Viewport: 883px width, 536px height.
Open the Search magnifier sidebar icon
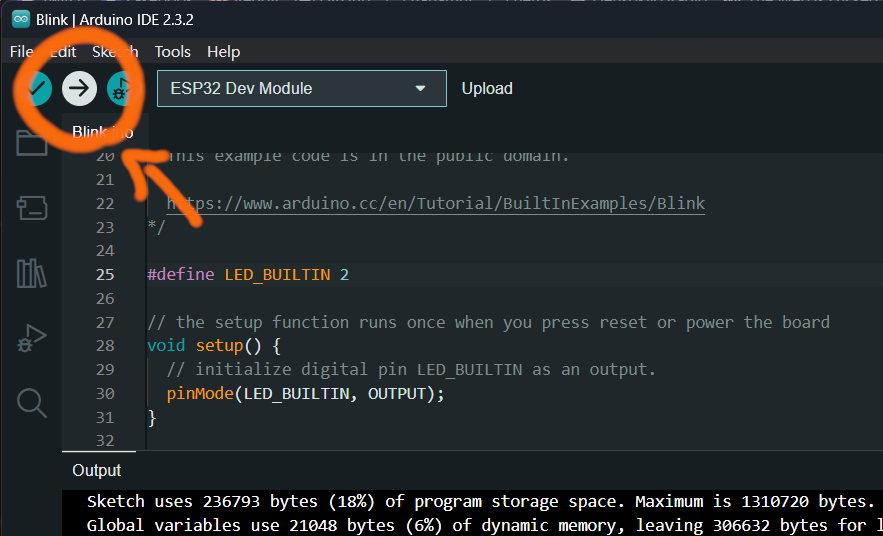[x=32, y=403]
